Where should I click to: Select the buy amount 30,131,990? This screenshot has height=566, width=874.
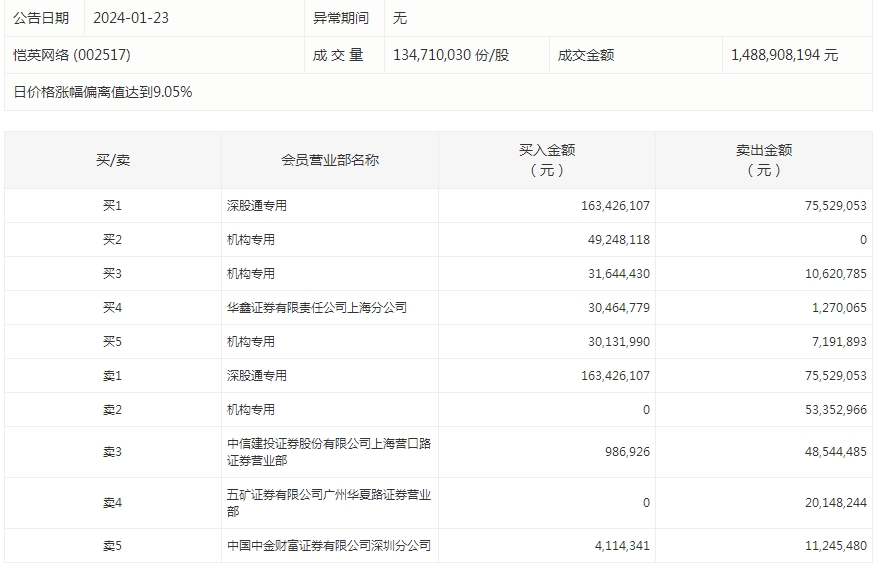[x=619, y=342]
